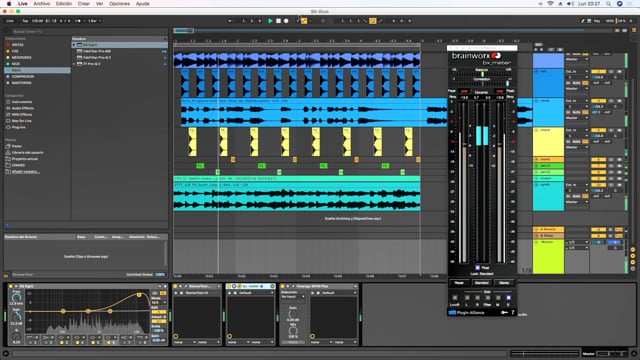This screenshot has width=640, height=360.
Task: Expand the FF Pro-Q 2 item
Action: (x=74, y=64)
